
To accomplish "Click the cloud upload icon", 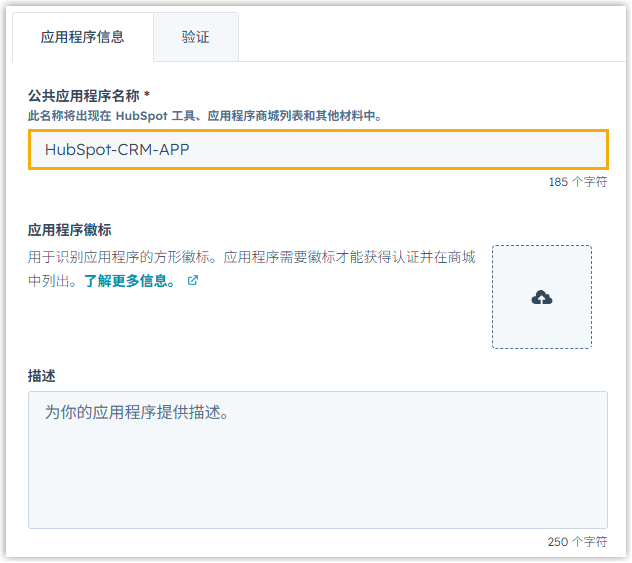I will 541,298.
